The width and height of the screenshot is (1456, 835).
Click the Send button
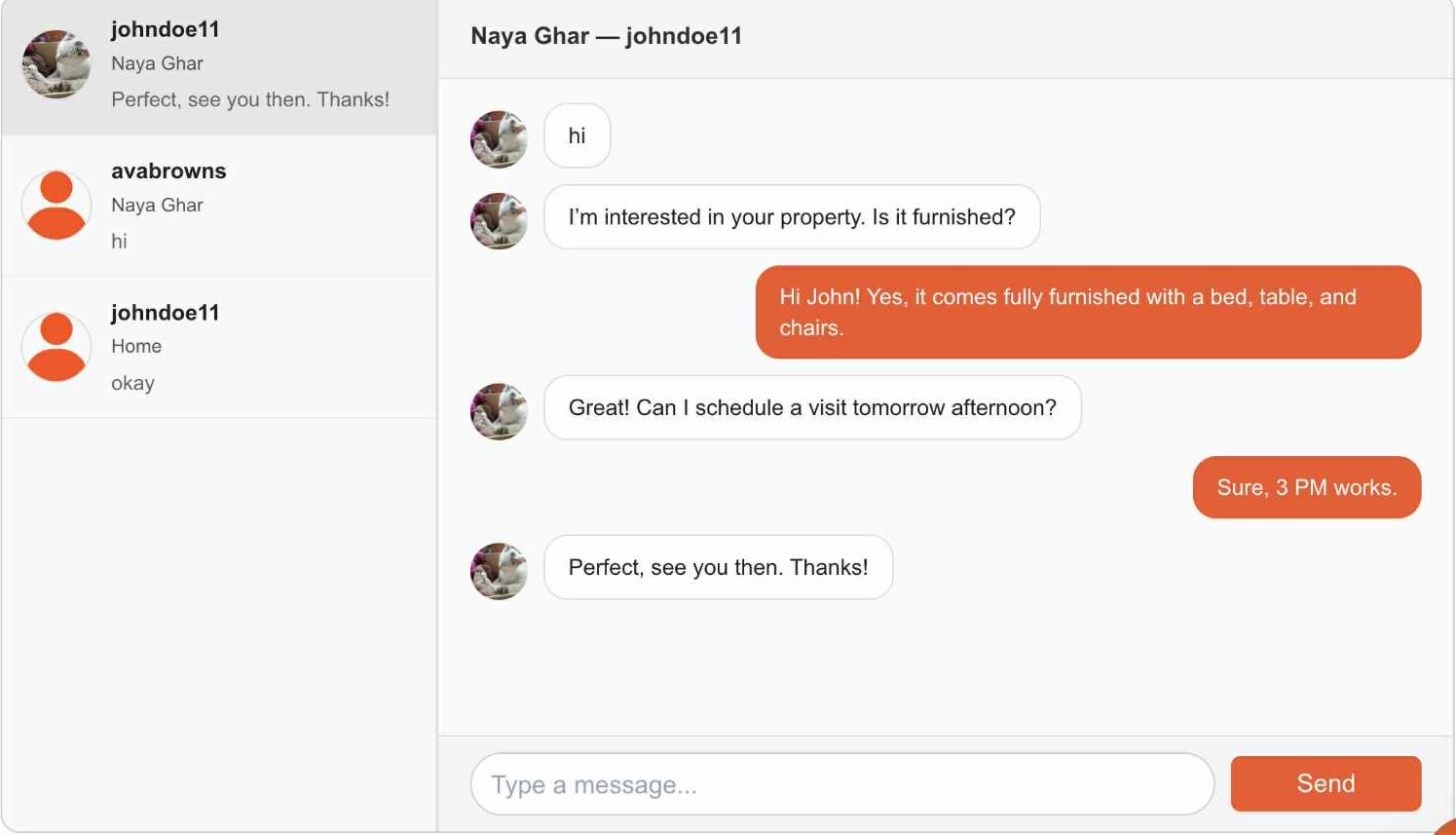pos(1325,783)
